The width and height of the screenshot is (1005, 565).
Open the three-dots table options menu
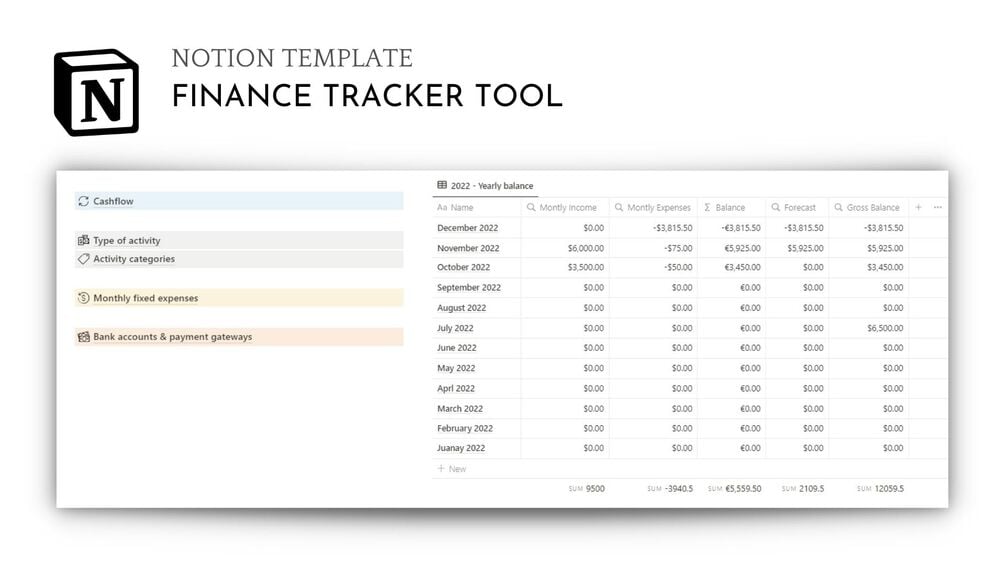[x=938, y=208]
